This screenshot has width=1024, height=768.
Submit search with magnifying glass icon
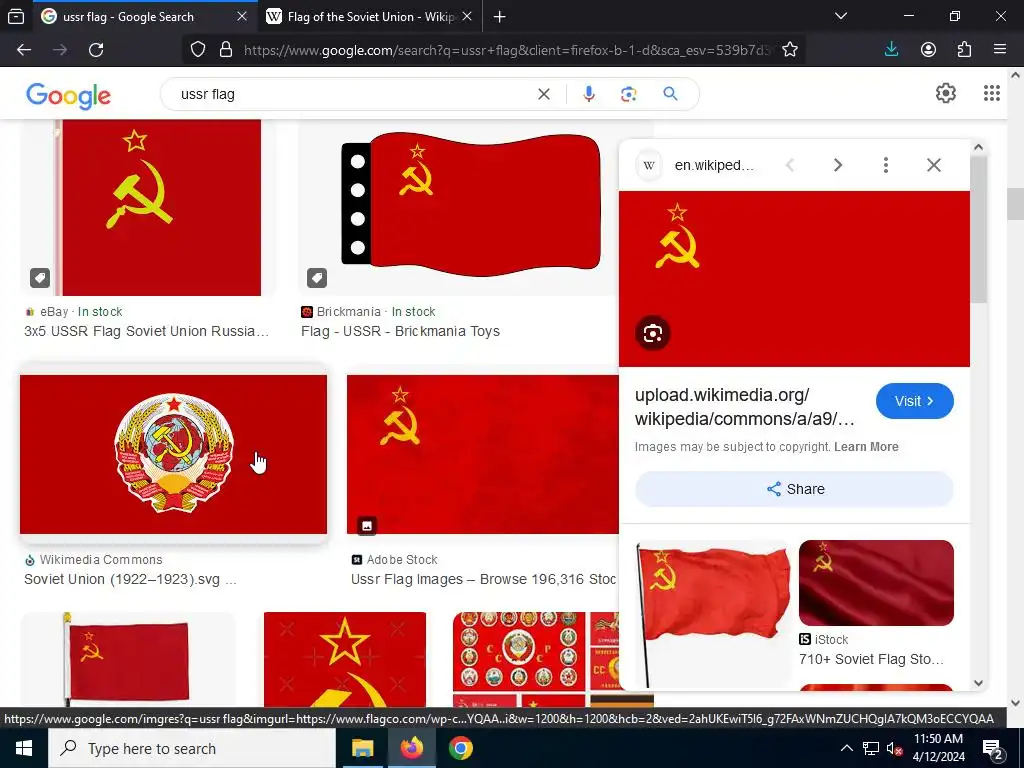(670, 94)
